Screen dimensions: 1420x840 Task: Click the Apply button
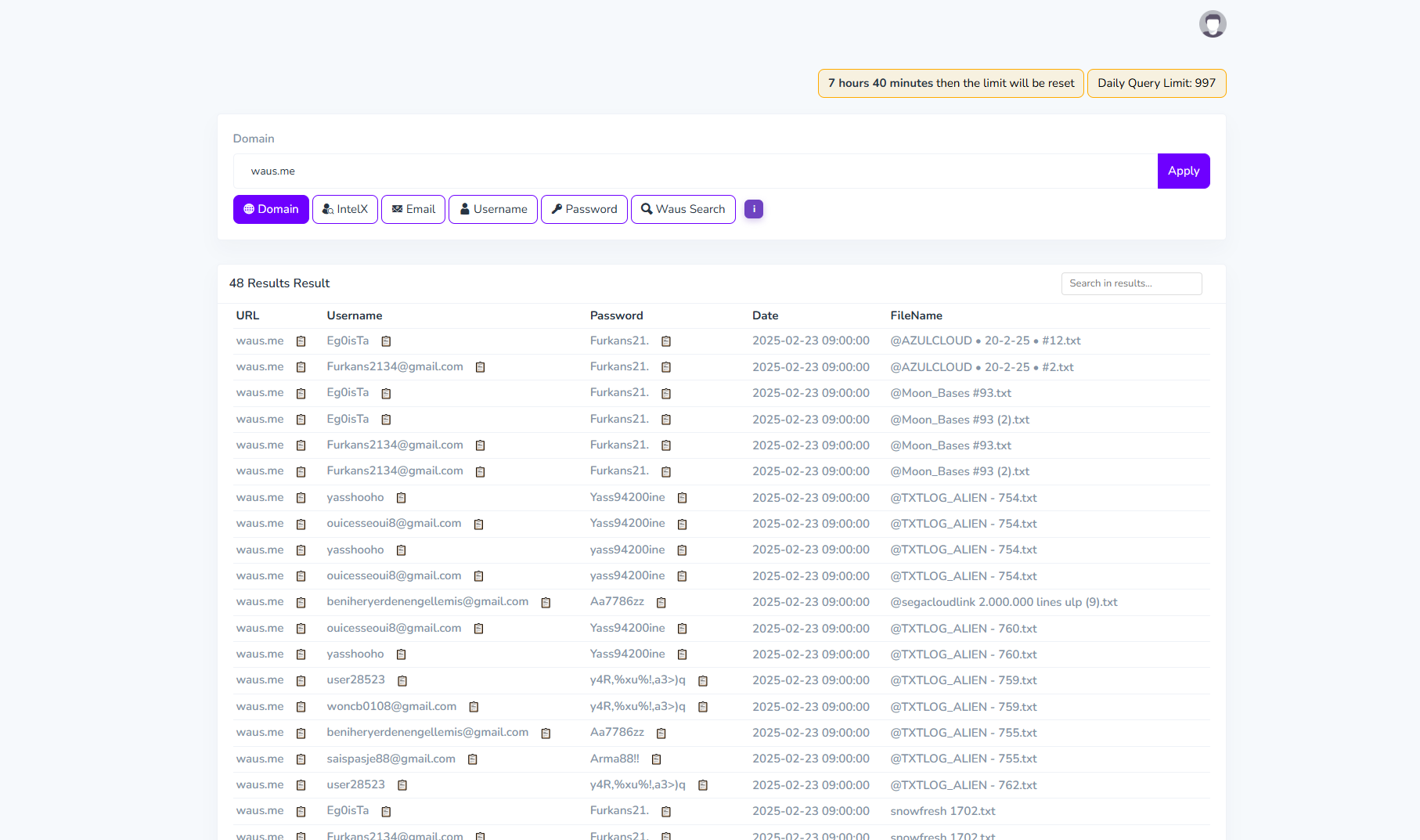[x=1184, y=171]
